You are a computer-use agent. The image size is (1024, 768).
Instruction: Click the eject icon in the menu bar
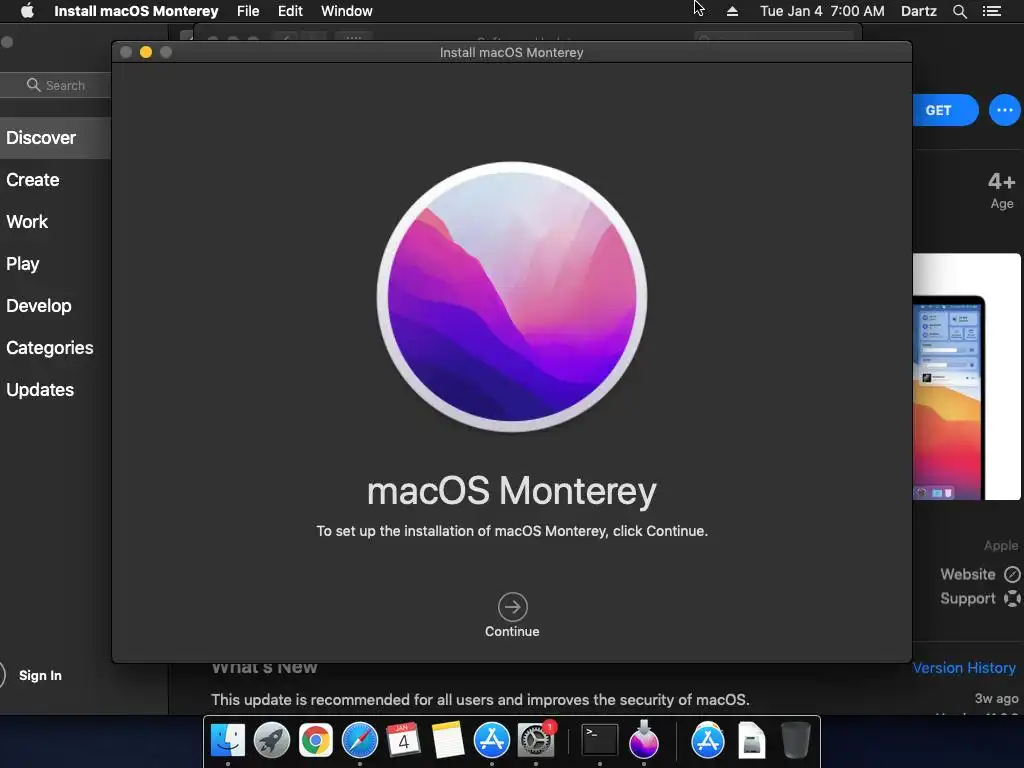733,11
